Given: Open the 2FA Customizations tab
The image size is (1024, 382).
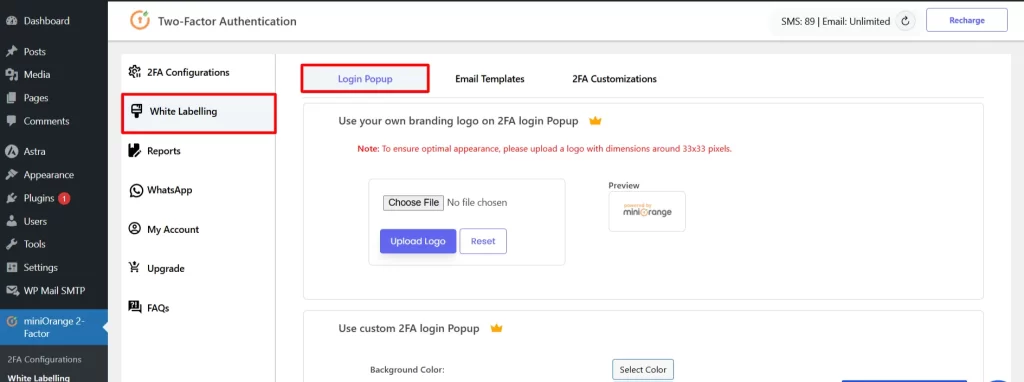Looking at the screenshot, I should click(615, 79).
